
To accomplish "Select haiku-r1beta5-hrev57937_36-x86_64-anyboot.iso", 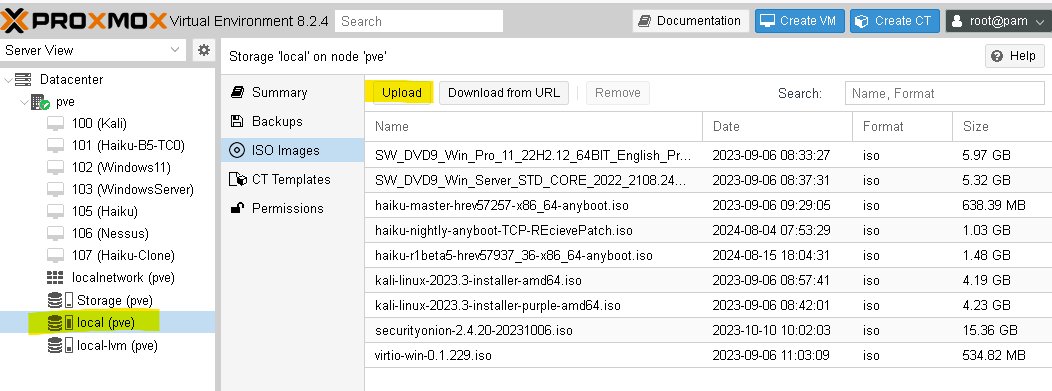I will tap(708, 256).
